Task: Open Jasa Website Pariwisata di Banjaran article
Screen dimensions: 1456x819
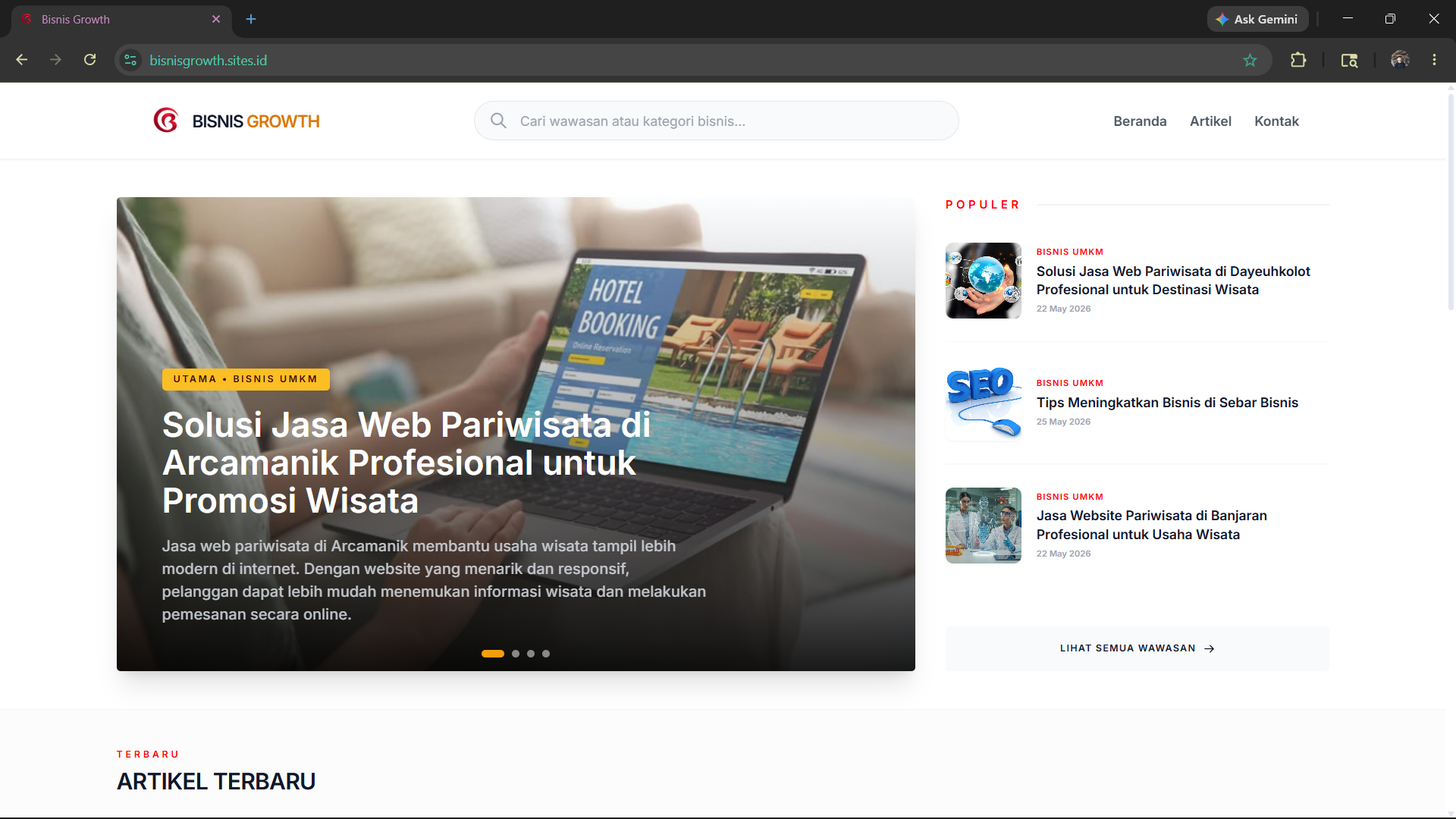Action: tap(1152, 525)
